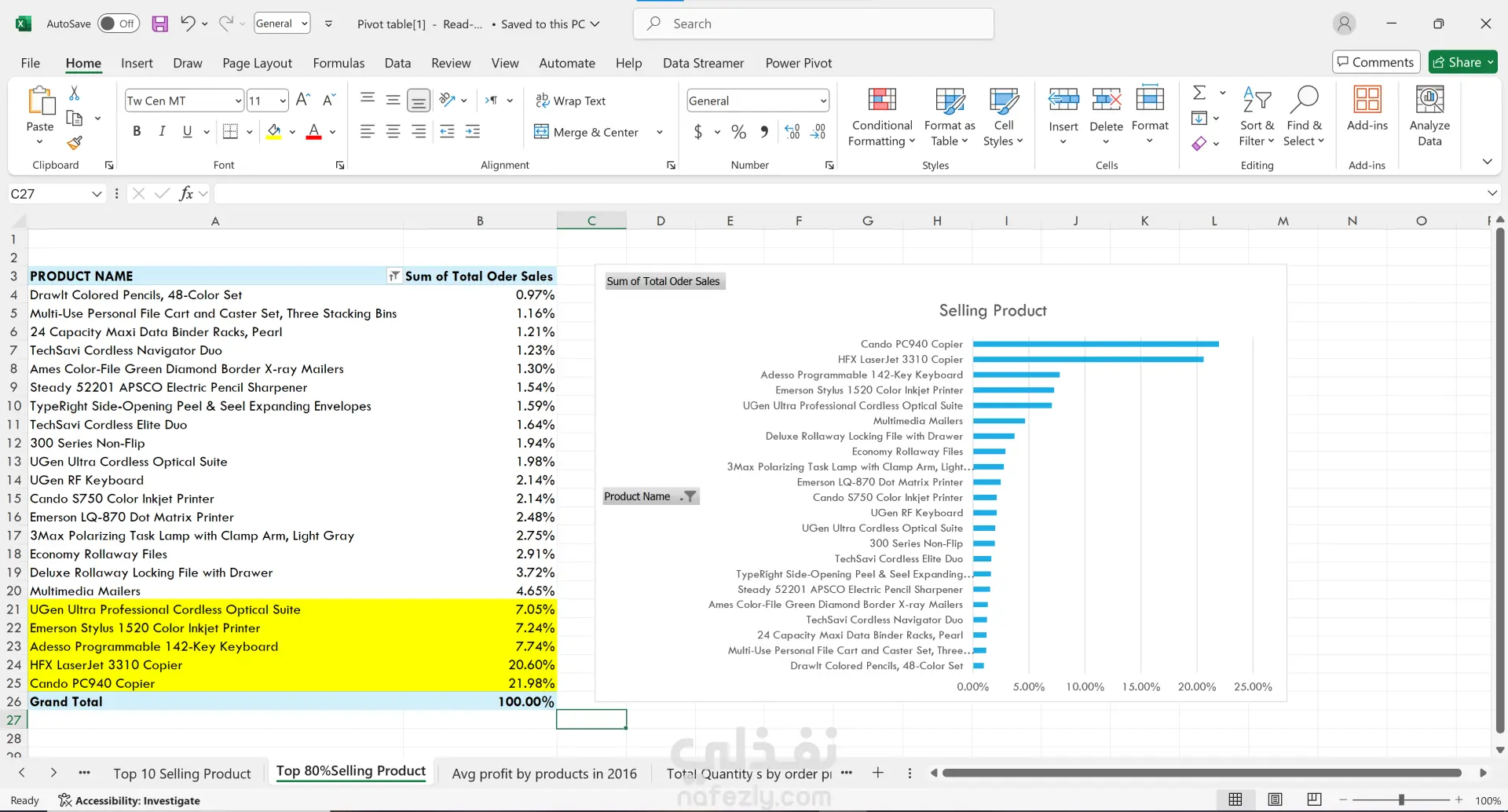Toggle Middle Align for cells
This screenshot has width=1508, height=812.
(393, 100)
